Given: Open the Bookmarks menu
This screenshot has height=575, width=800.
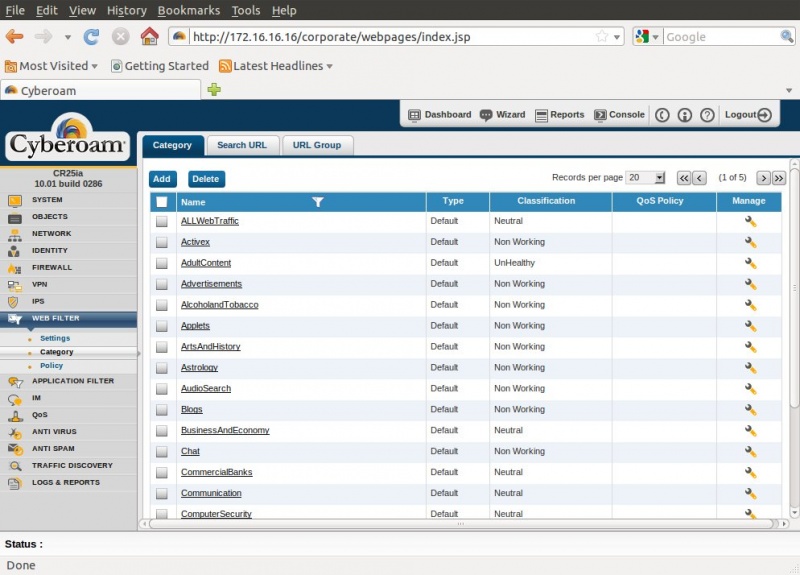Looking at the screenshot, I should click(188, 10).
